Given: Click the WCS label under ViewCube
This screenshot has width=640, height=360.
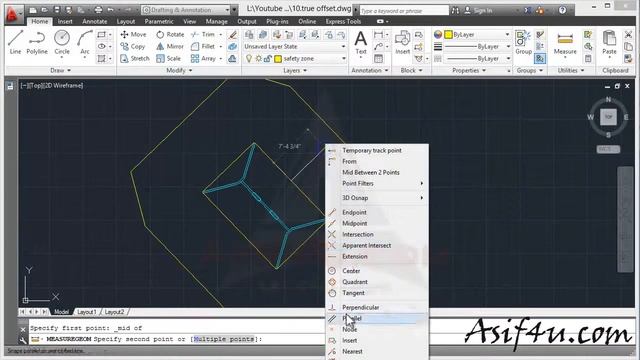Looking at the screenshot, I should click(608, 149).
